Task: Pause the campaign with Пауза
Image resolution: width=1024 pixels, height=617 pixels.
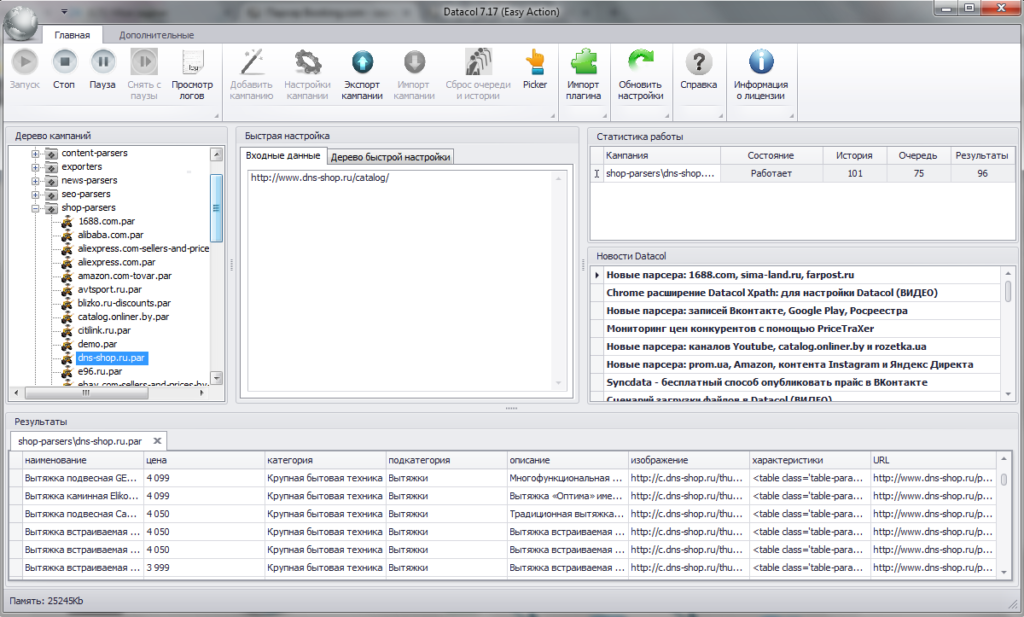Action: pyautogui.click(x=103, y=70)
